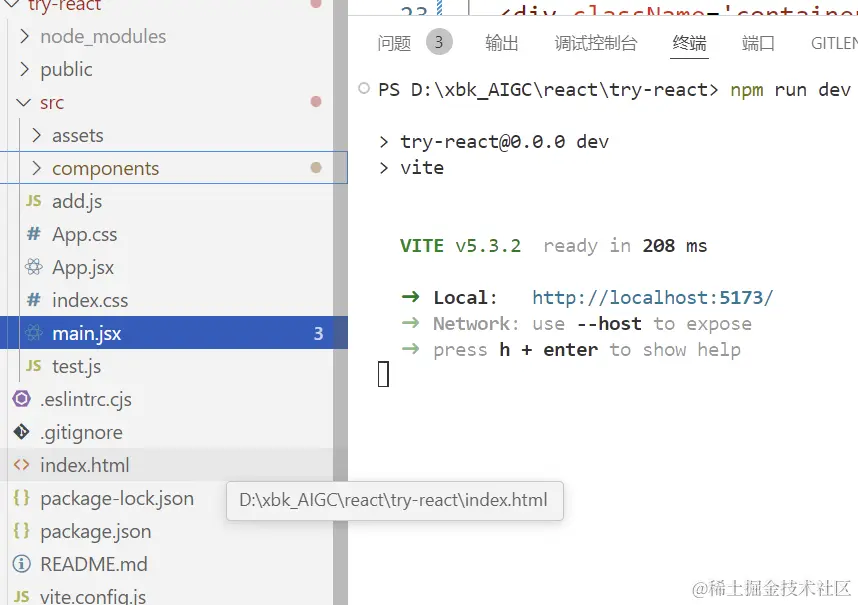Click the modified dot on components folder

coord(316,167)
